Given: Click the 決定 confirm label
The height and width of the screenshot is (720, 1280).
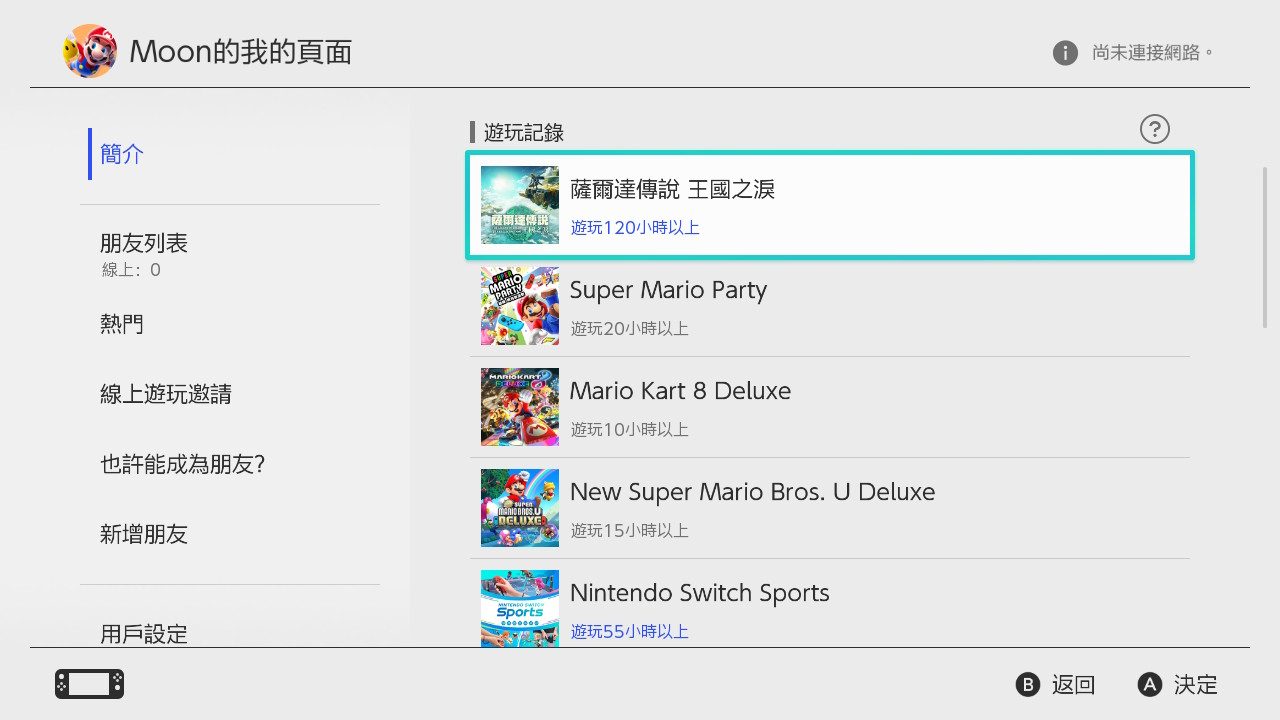Looking at the screenshot, I should click(1195, 685).
